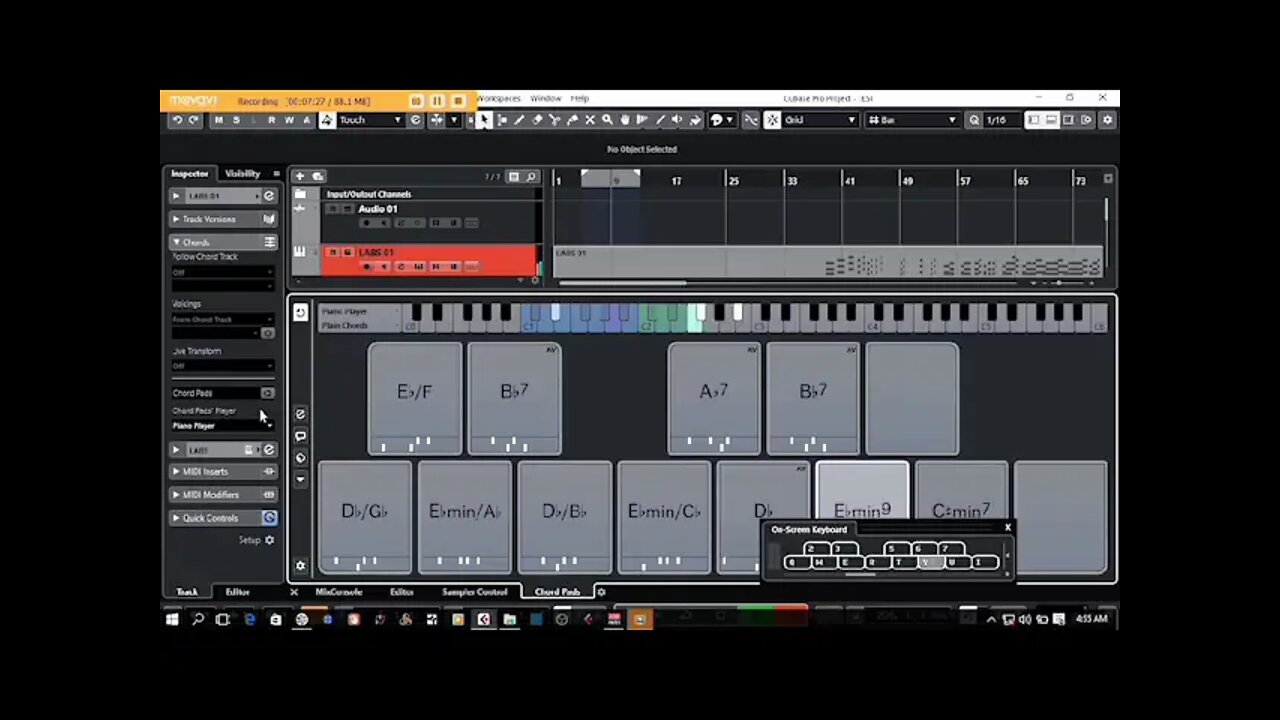Open the Piano Player chord pads dropdown

[x=222, y=426]
